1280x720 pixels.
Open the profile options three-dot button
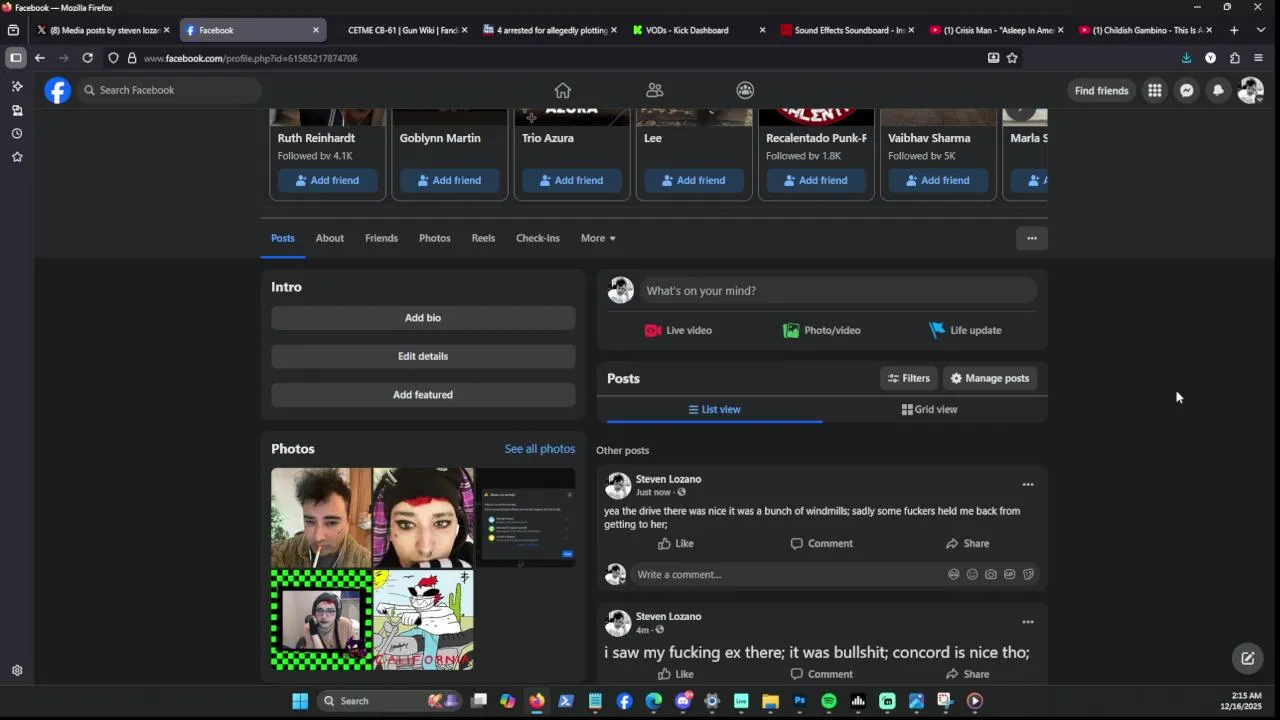tap(1032, 238)
